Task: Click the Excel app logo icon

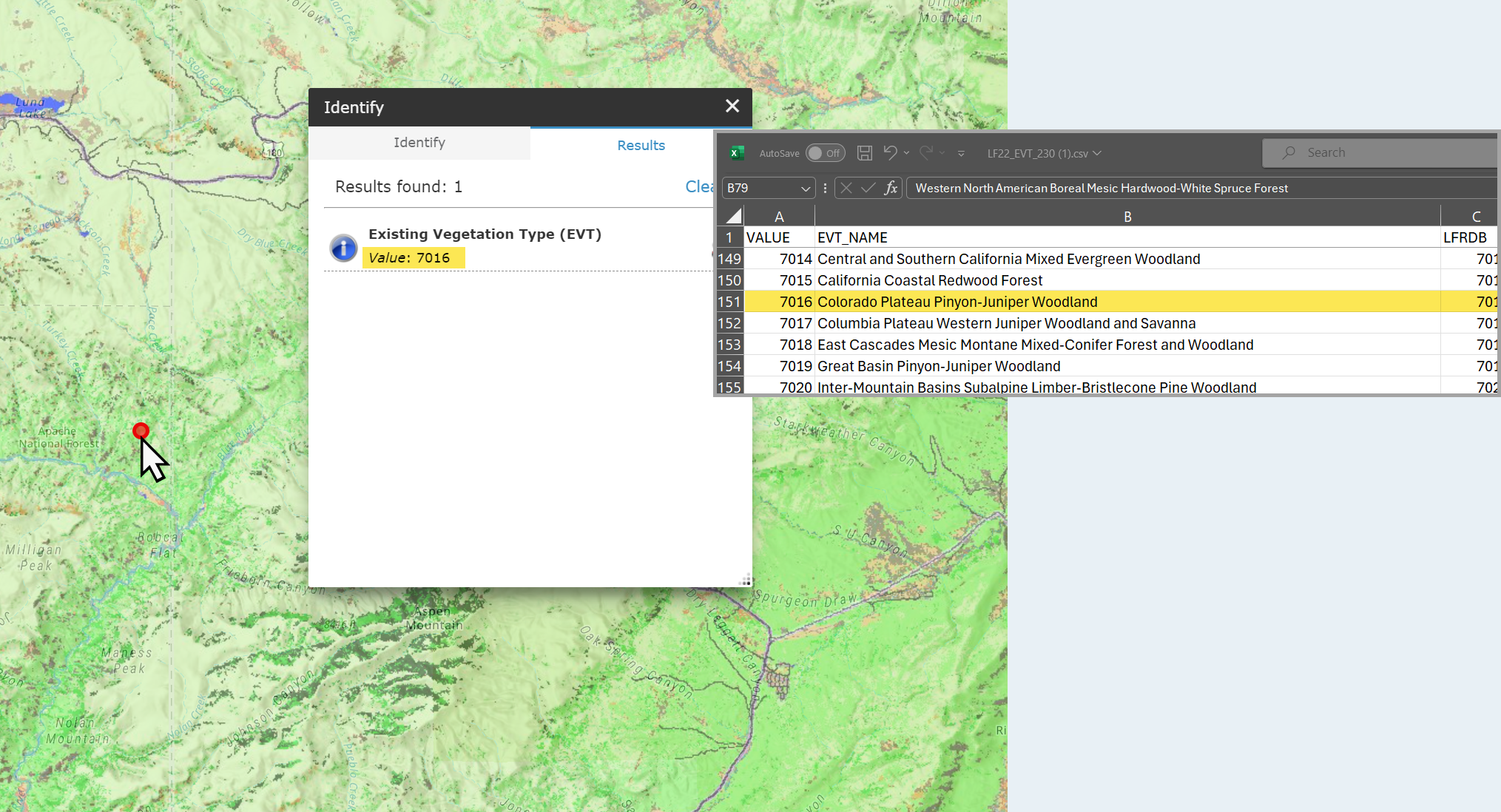Action: pyautogui.click(x=736, y=153)
